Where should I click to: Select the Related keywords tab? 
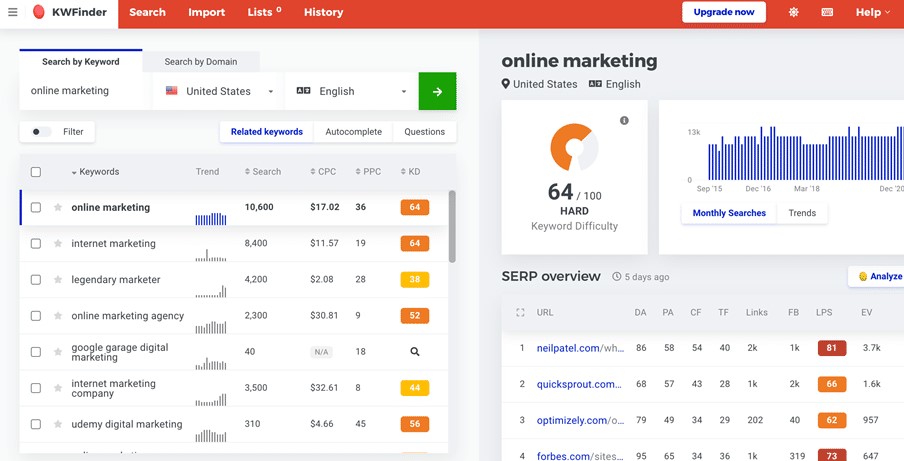coord(267,132)
